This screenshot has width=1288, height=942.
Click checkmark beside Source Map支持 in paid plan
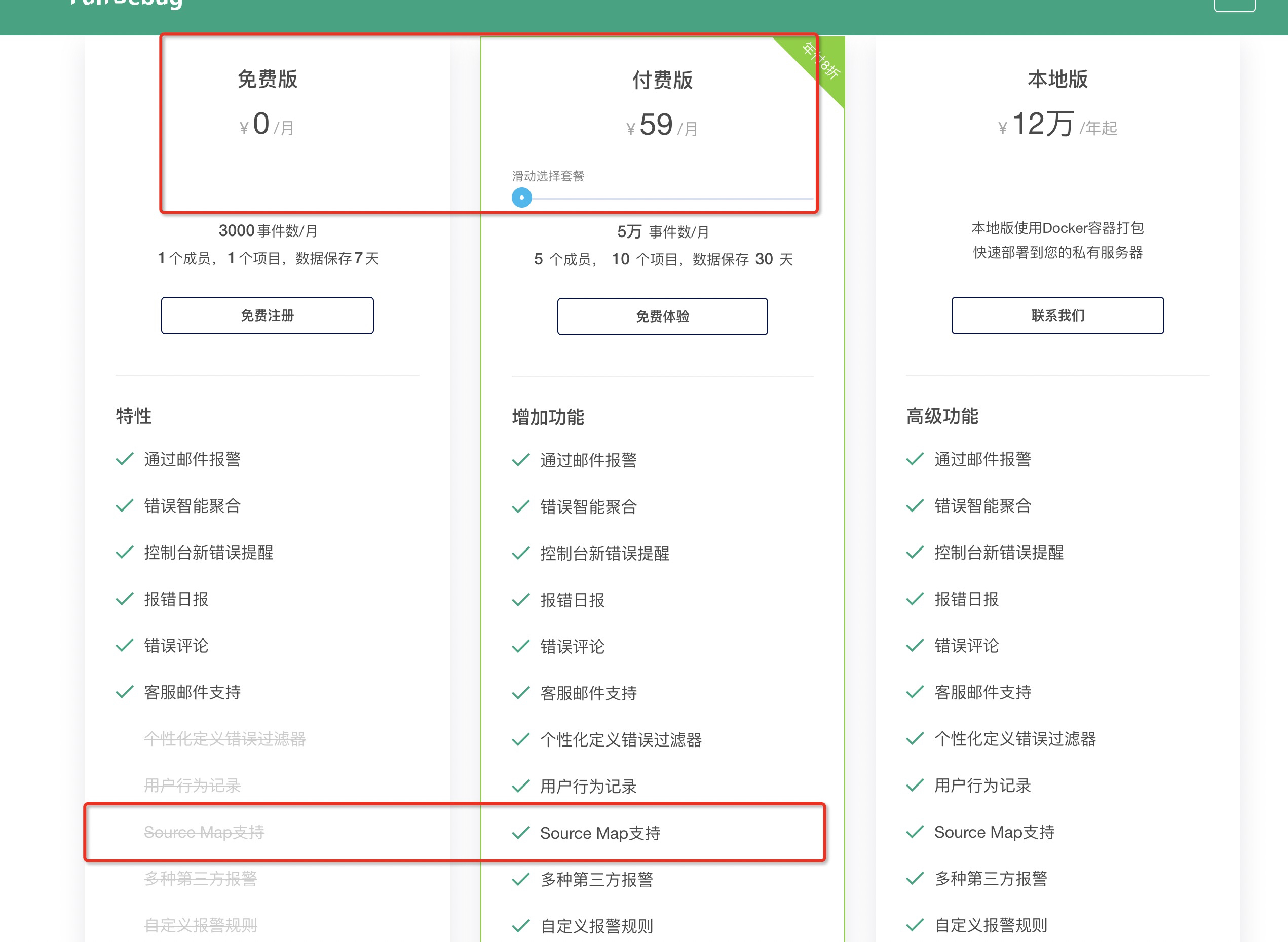[520, 833]
